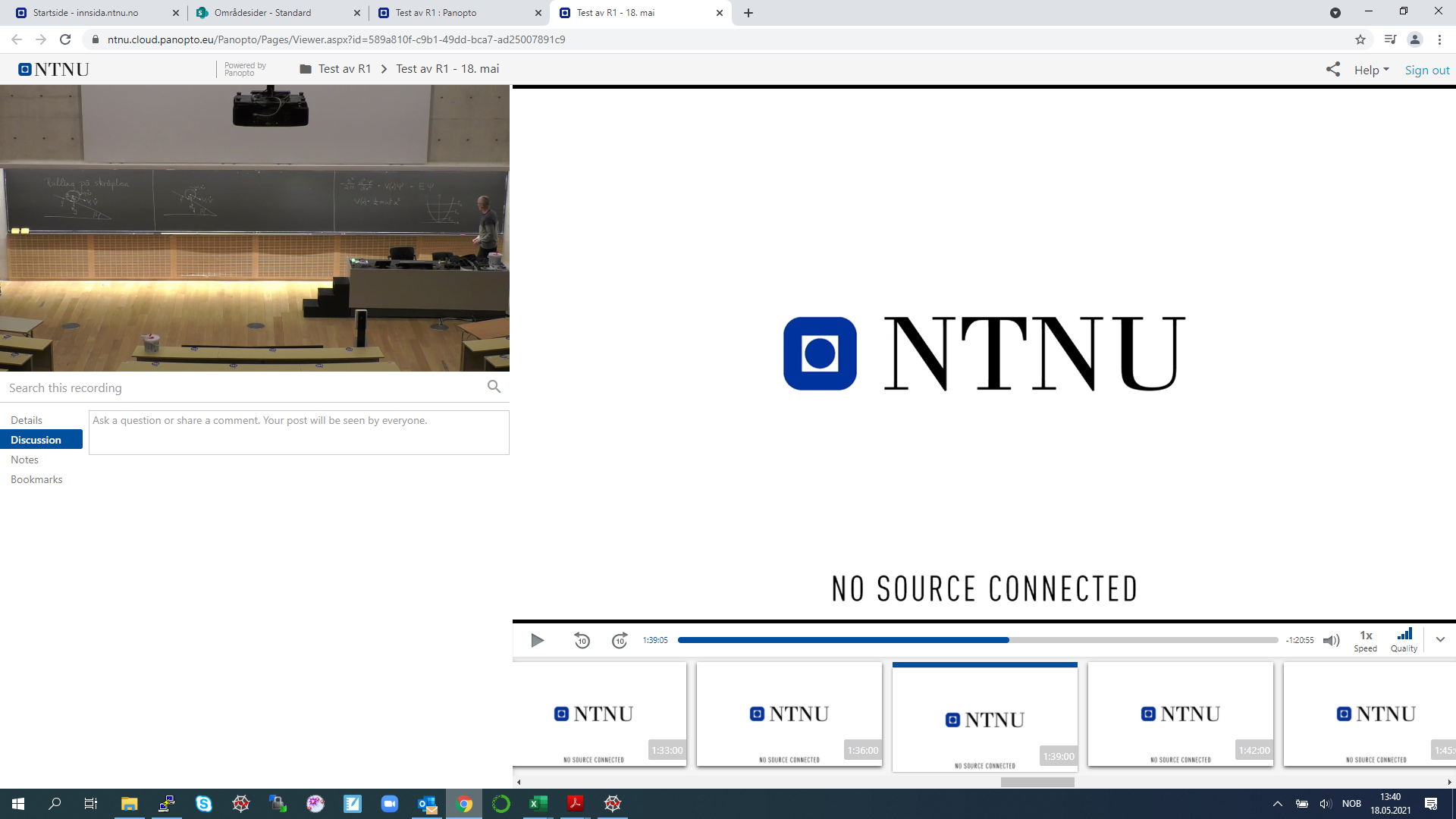This screenshot has width=1456, height=819.
Task: Rewind 10 seconds
Action: [582, 641]
